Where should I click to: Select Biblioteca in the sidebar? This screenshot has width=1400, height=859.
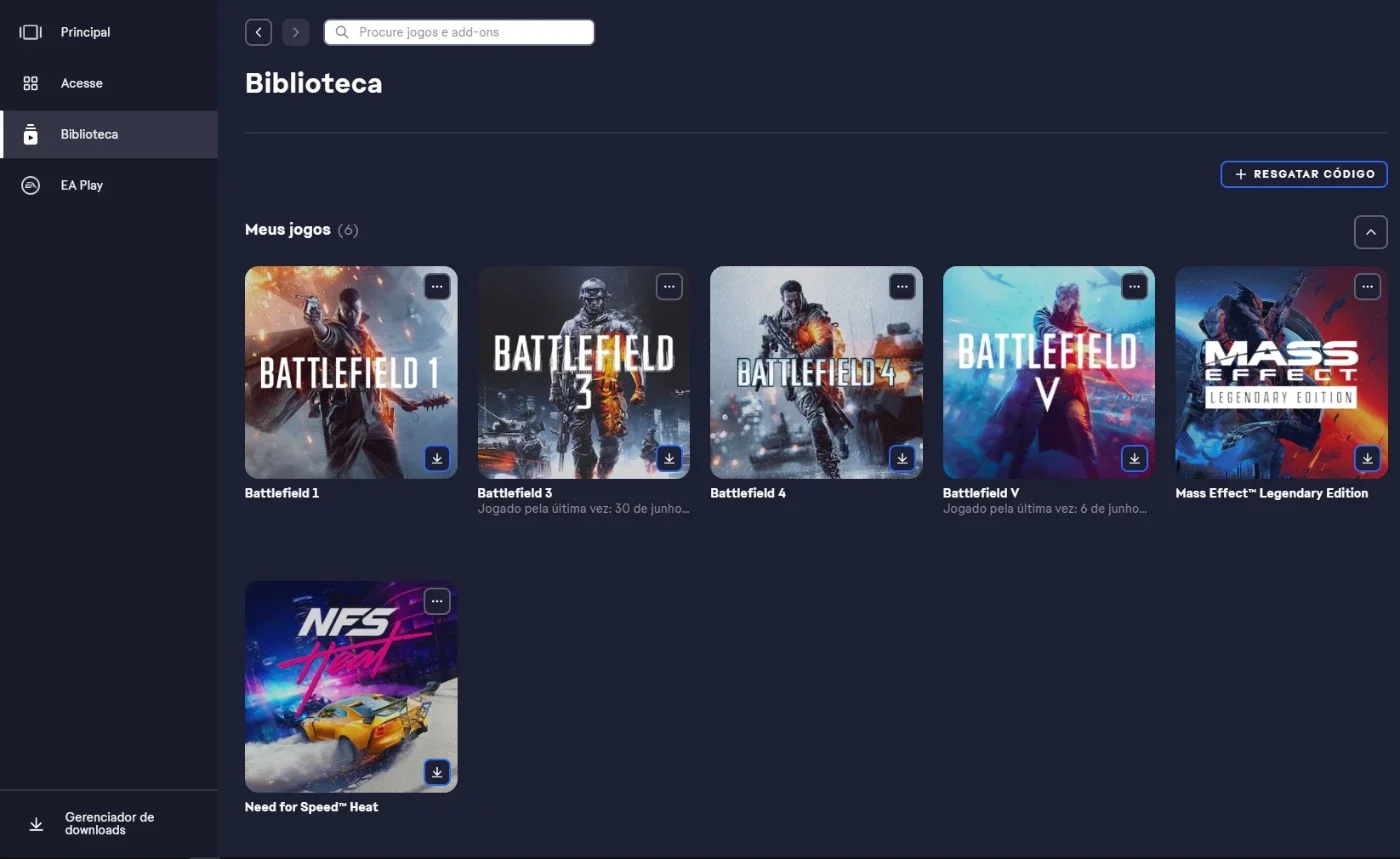109,134
